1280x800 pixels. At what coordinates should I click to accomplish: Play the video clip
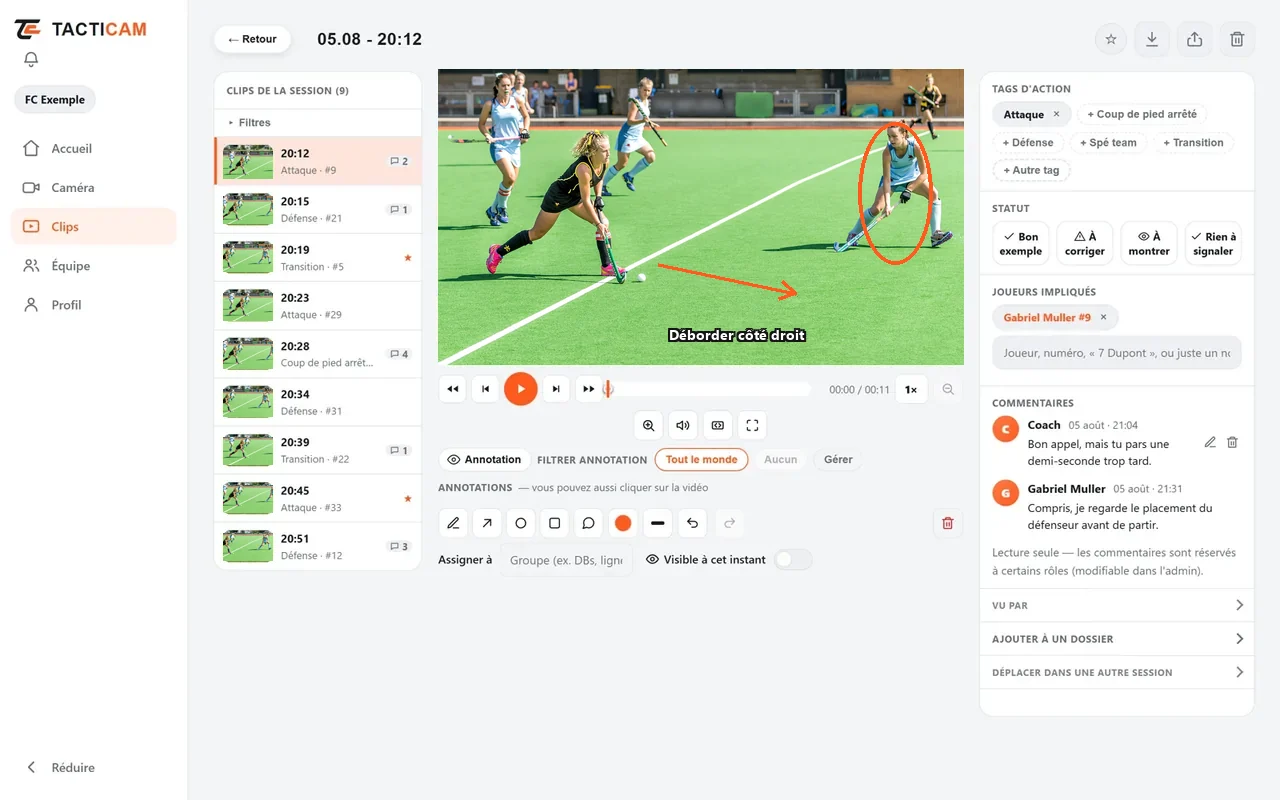(520, 389)
